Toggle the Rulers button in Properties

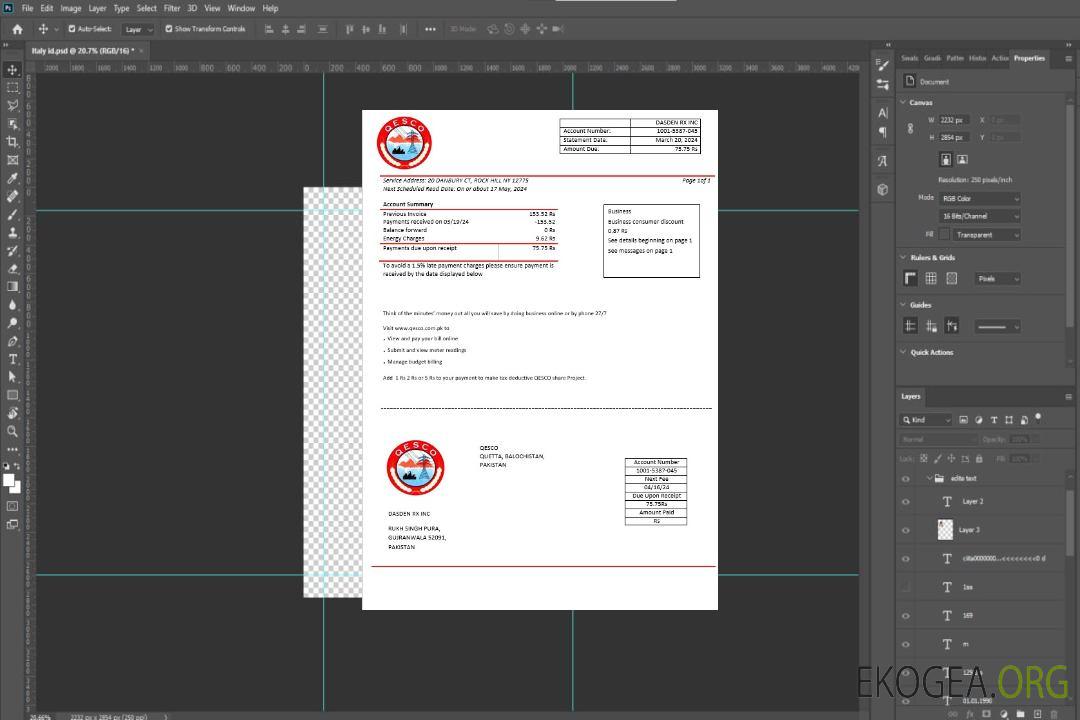[x=911, y=278]
